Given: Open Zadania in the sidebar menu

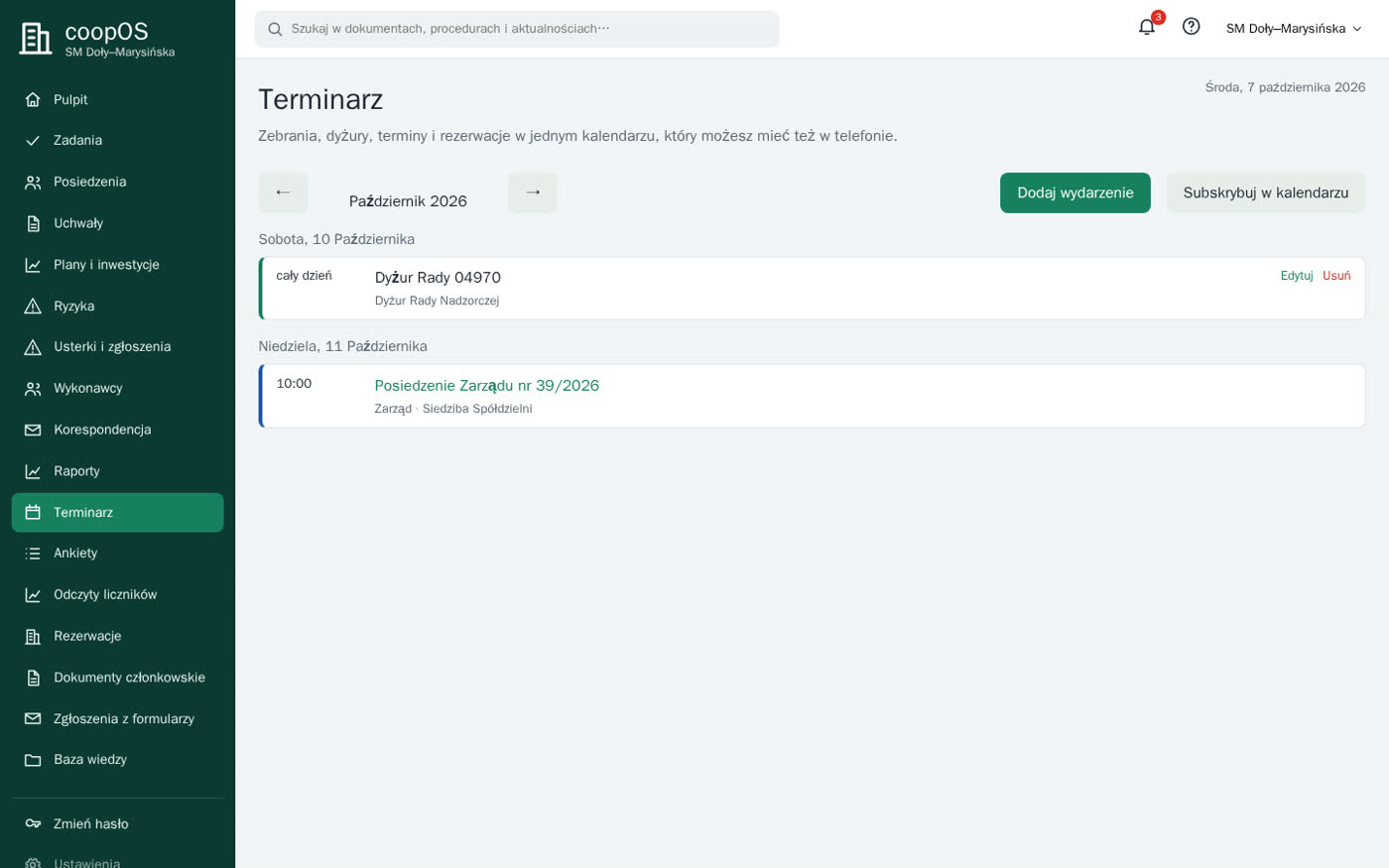Looking at the screenshot, I should point(117,141).
